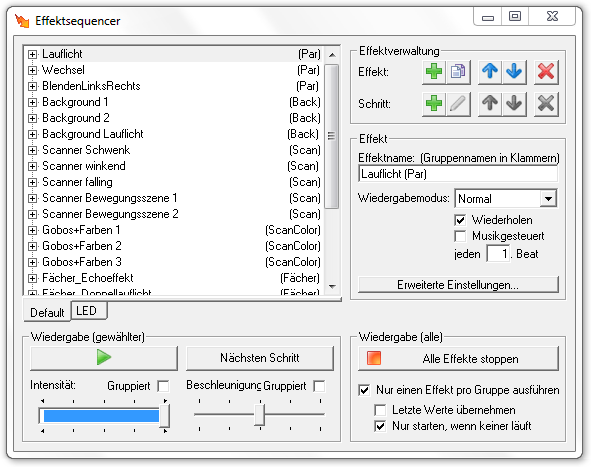Expand the Background 1 node
This screenshot has width=591, height=467.
[33, 102]
